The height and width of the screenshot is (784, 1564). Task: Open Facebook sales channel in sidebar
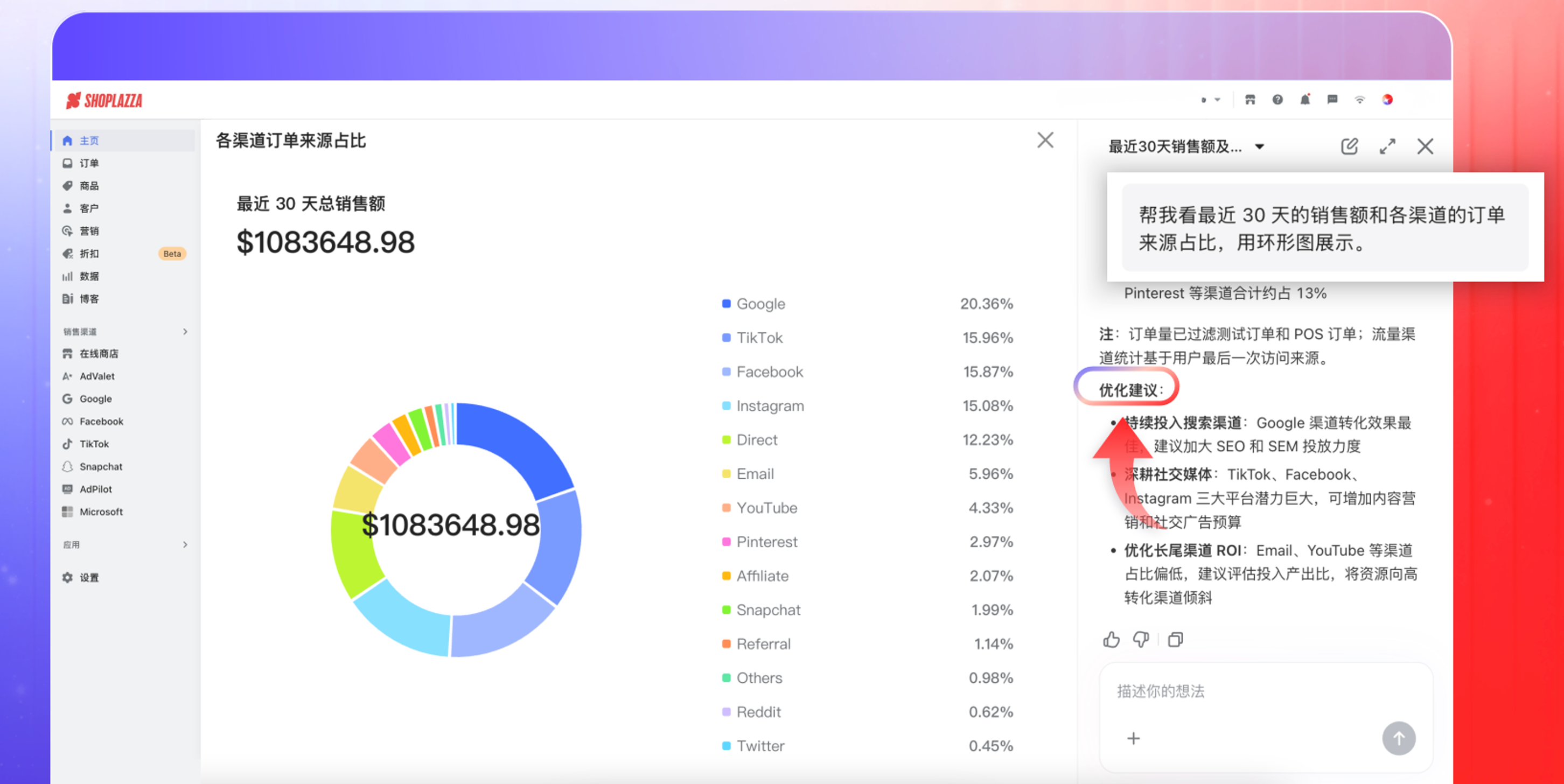[124, 421]
